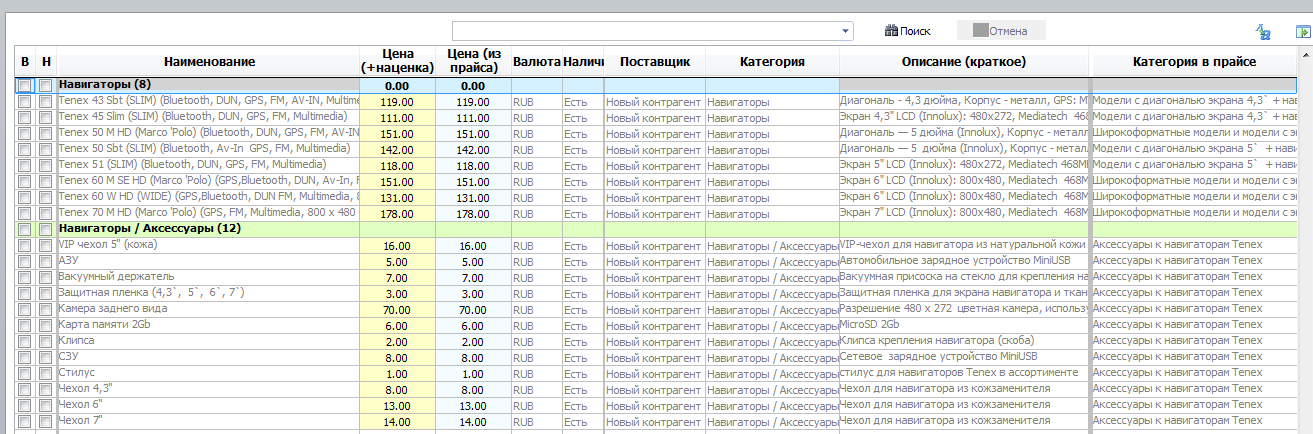Viewport: 1313px width, 434px height.
Task: Click the green arrow export icon
Action: (1303, 32)
